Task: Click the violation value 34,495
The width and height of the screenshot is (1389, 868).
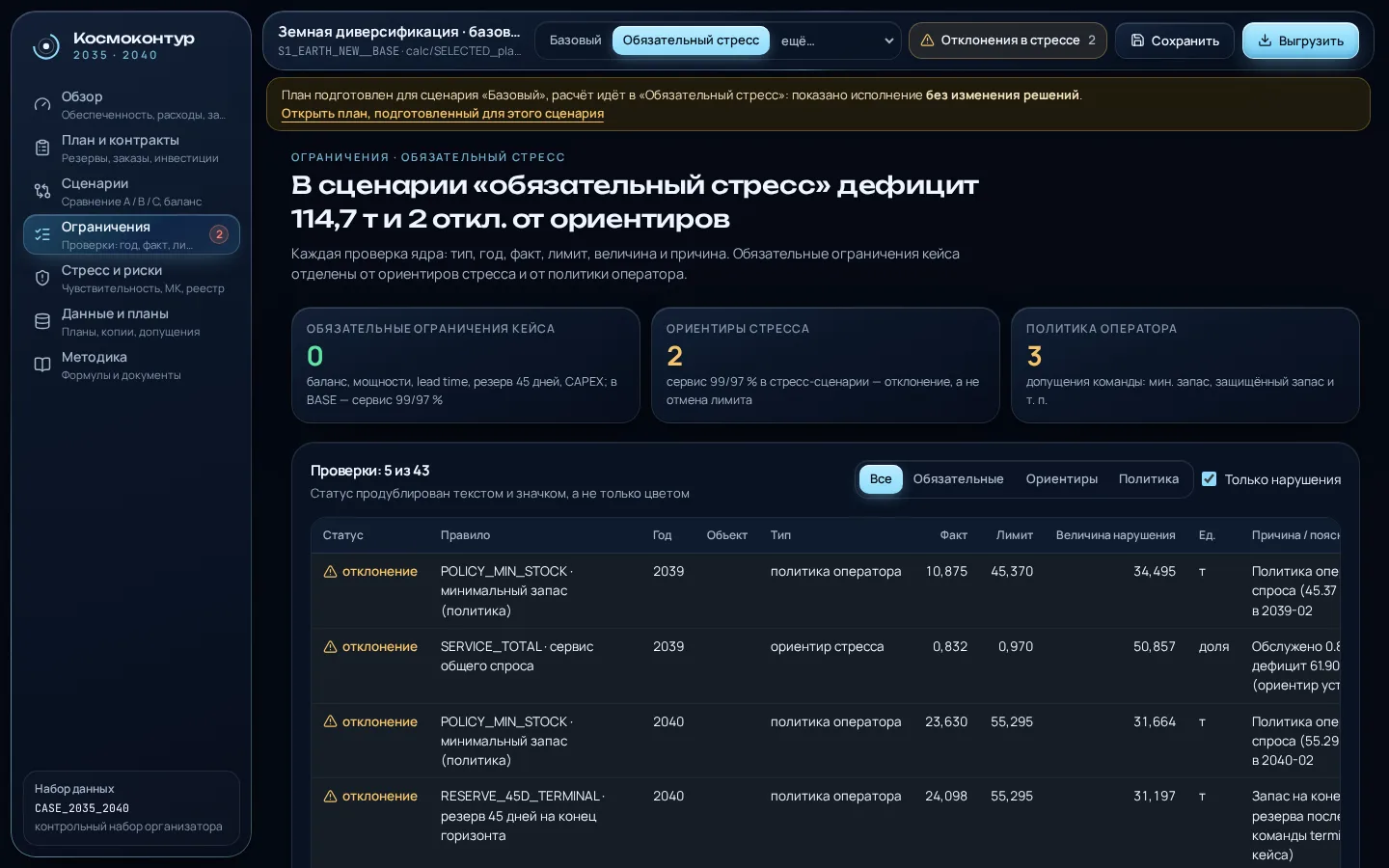Action: (x=1155, y=572)
